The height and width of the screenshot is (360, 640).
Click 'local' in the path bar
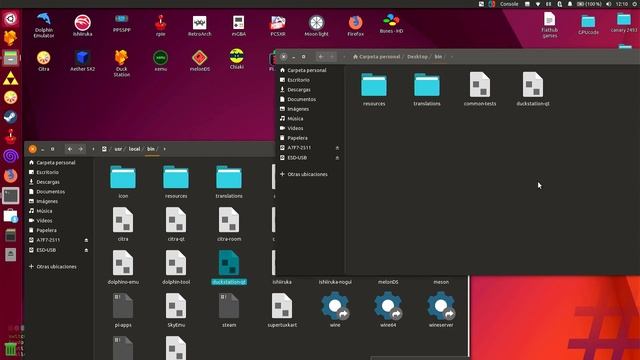(x=134, y=149)
